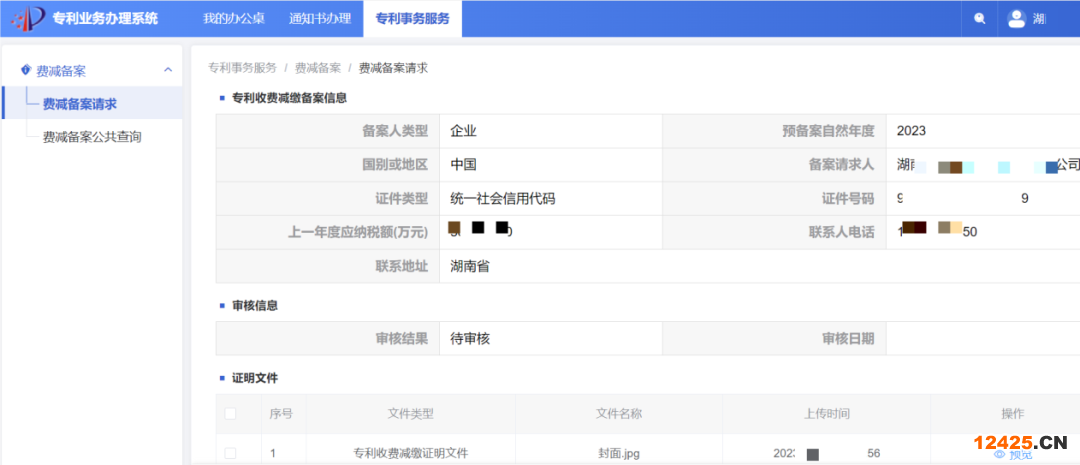Screen dimensions: 1080x465
Task: Click the 证明文件 section heading
Action: [x=255, y=378]
